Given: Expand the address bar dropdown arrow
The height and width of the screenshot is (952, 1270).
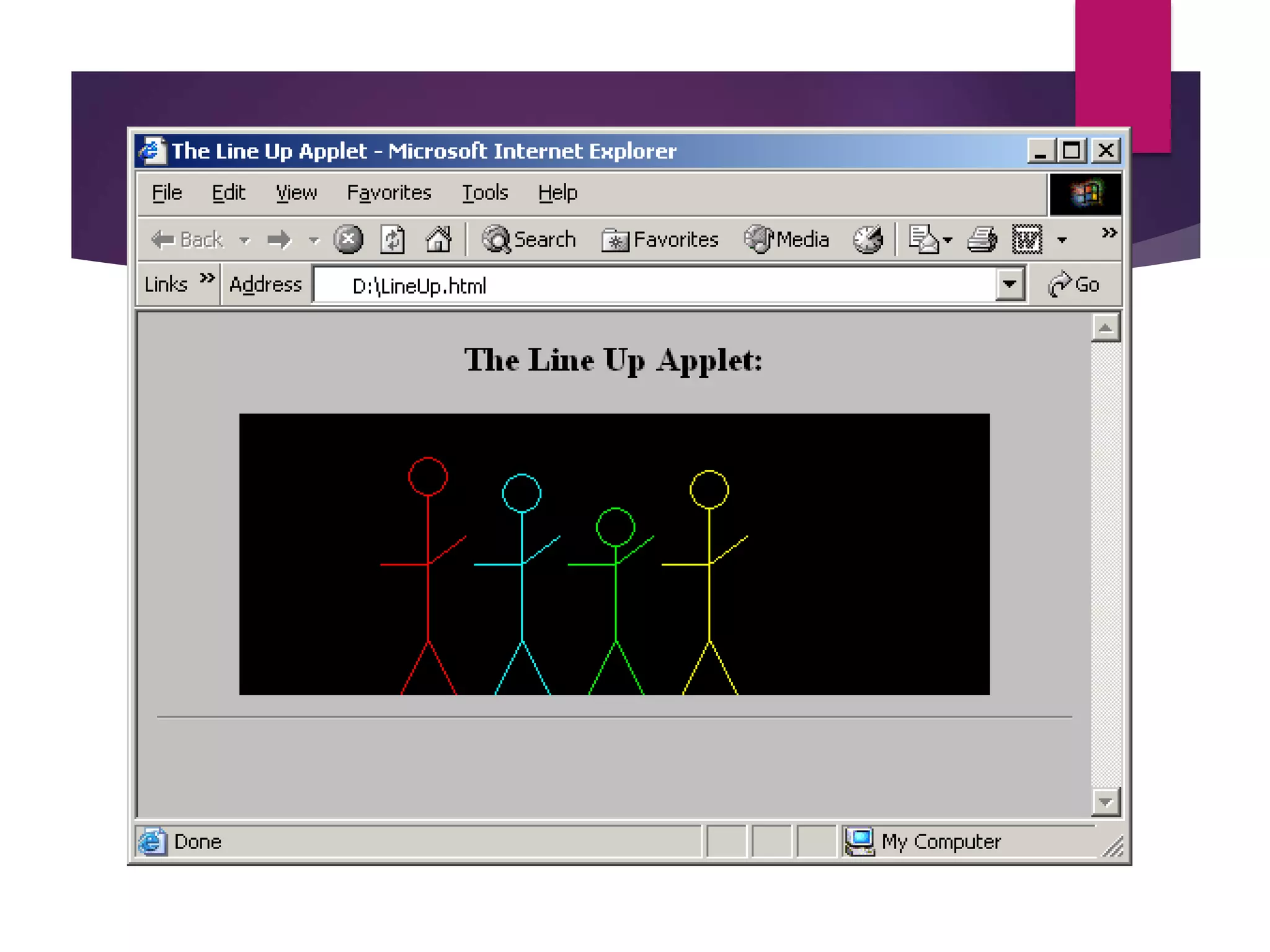Looking at the screenshot, I should [1010, 284].
